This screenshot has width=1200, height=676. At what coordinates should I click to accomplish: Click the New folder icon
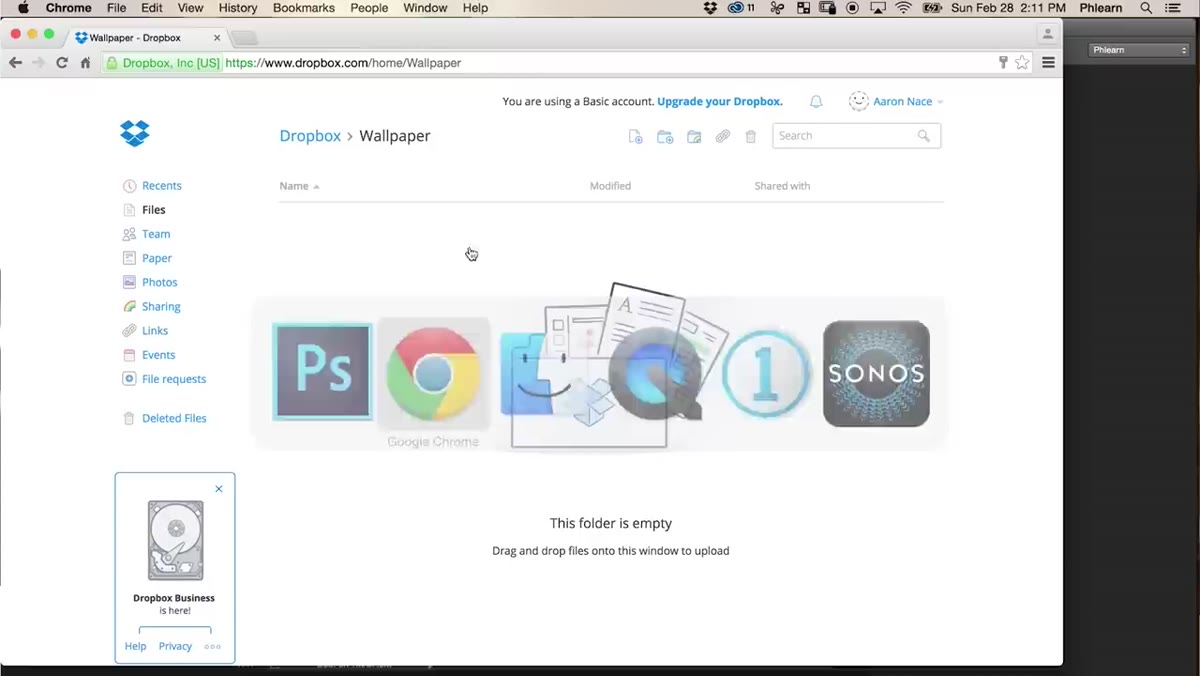(665, 137)
